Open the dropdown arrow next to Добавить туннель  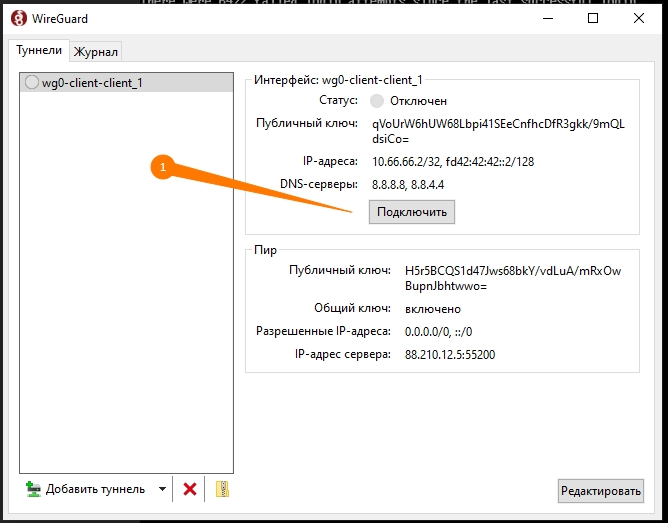pos(162,489)
